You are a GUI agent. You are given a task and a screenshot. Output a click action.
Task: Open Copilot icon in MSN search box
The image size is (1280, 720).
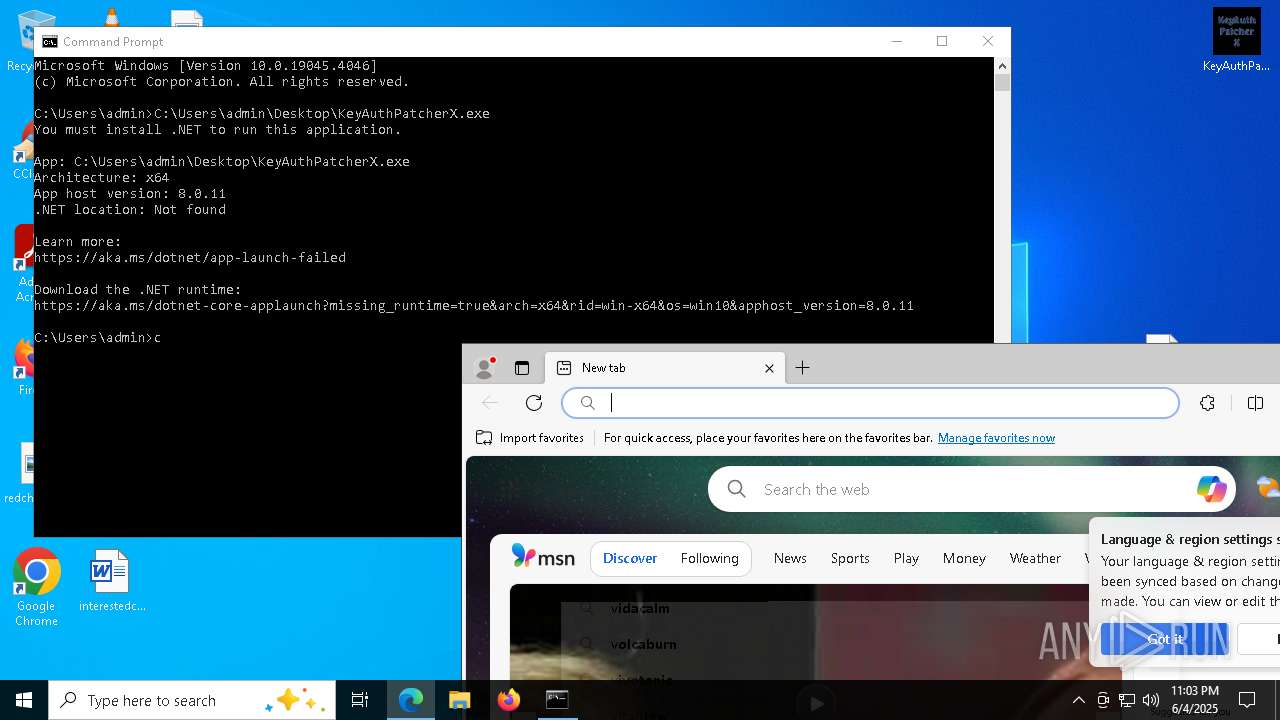pos(1211,489)
